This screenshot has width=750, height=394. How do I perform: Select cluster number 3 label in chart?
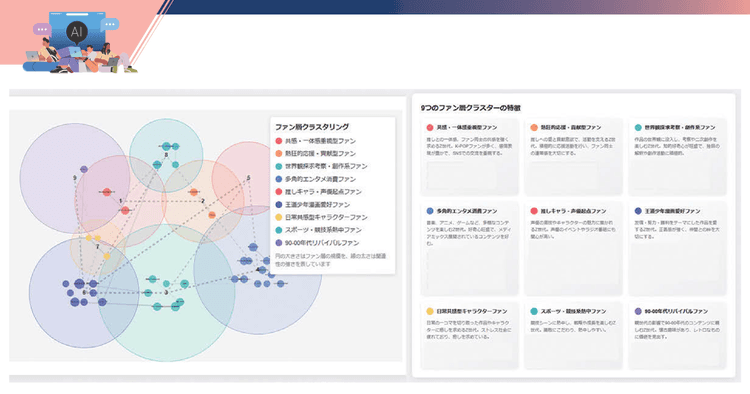pyautogui.click(x=166, y=292)
